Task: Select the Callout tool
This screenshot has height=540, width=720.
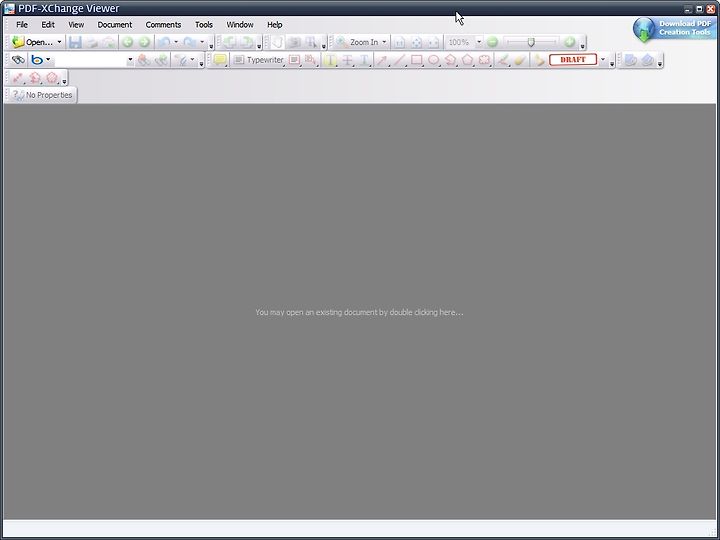Action: point(311,60)
